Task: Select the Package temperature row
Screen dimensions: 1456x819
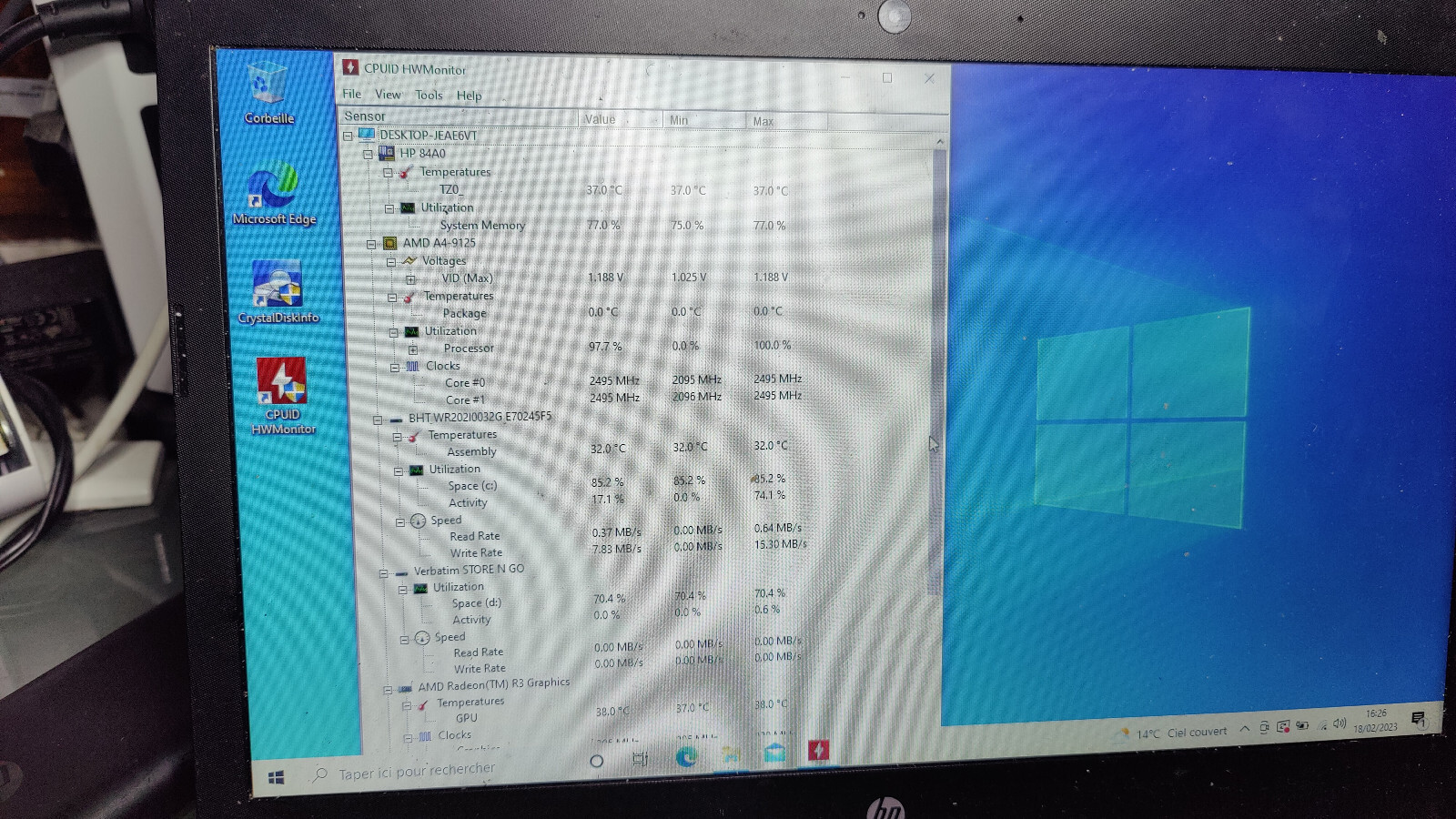Action: 464,313
